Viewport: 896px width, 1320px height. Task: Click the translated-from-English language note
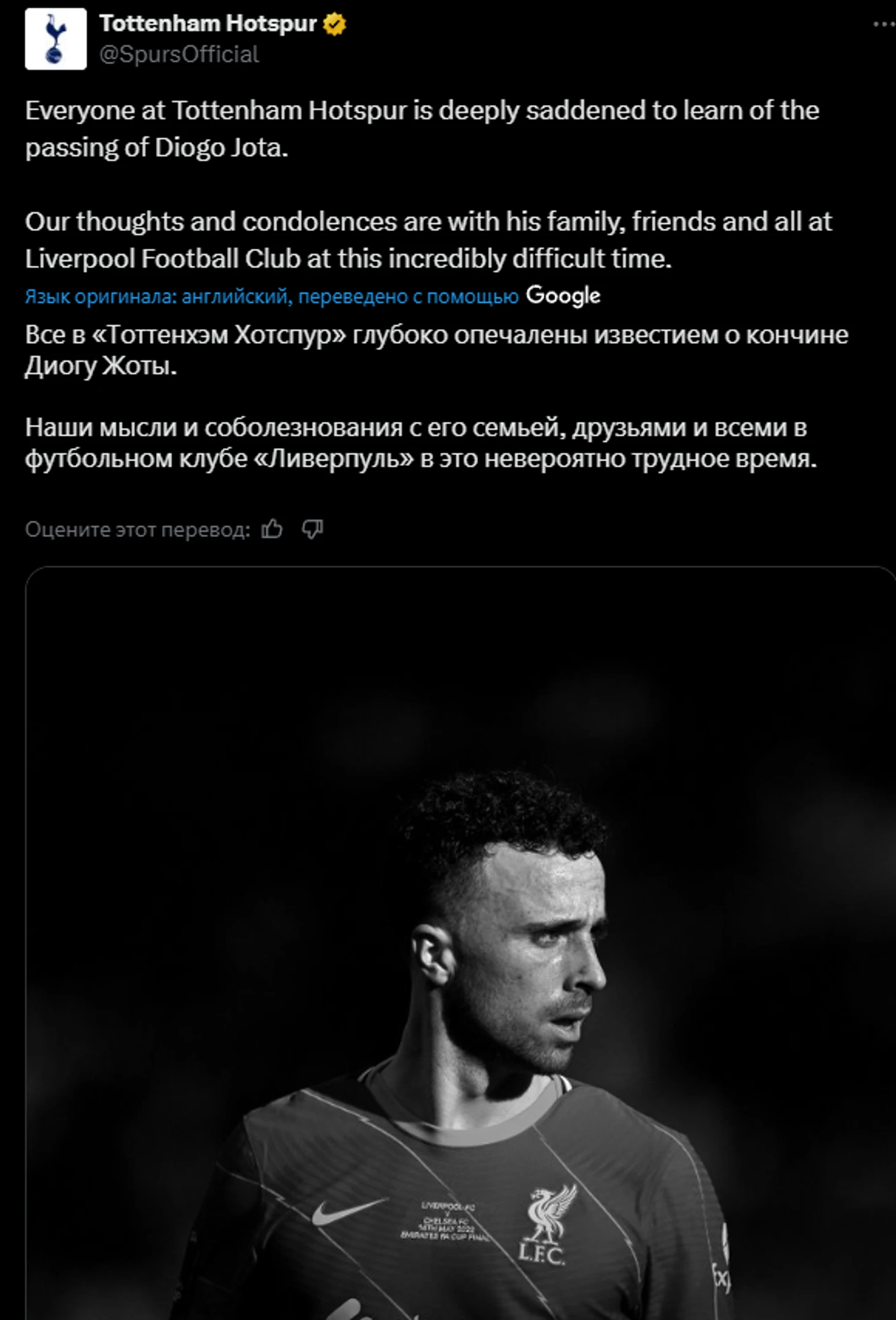pyautogui.click(x=272, y=297)
